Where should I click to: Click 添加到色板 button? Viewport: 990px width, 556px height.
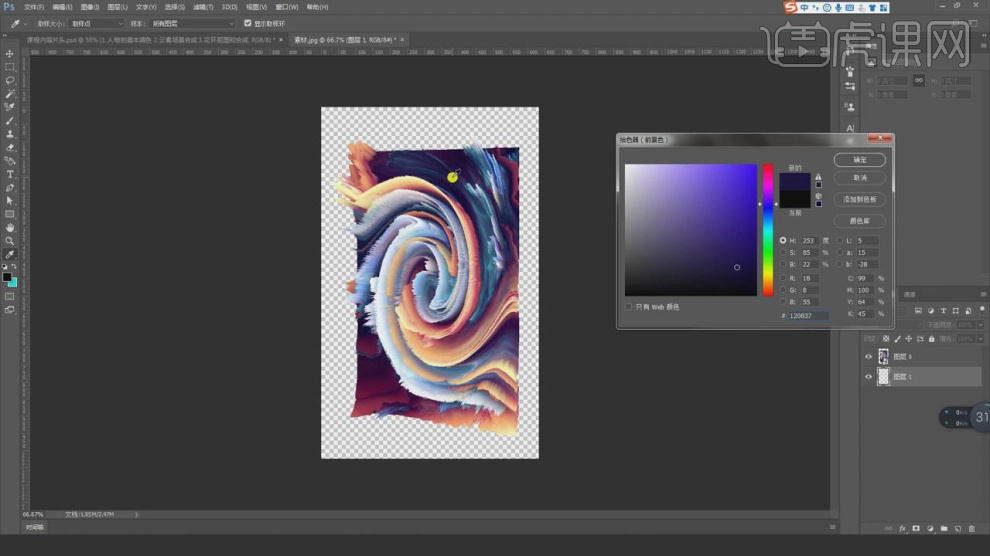click(859, 199)
